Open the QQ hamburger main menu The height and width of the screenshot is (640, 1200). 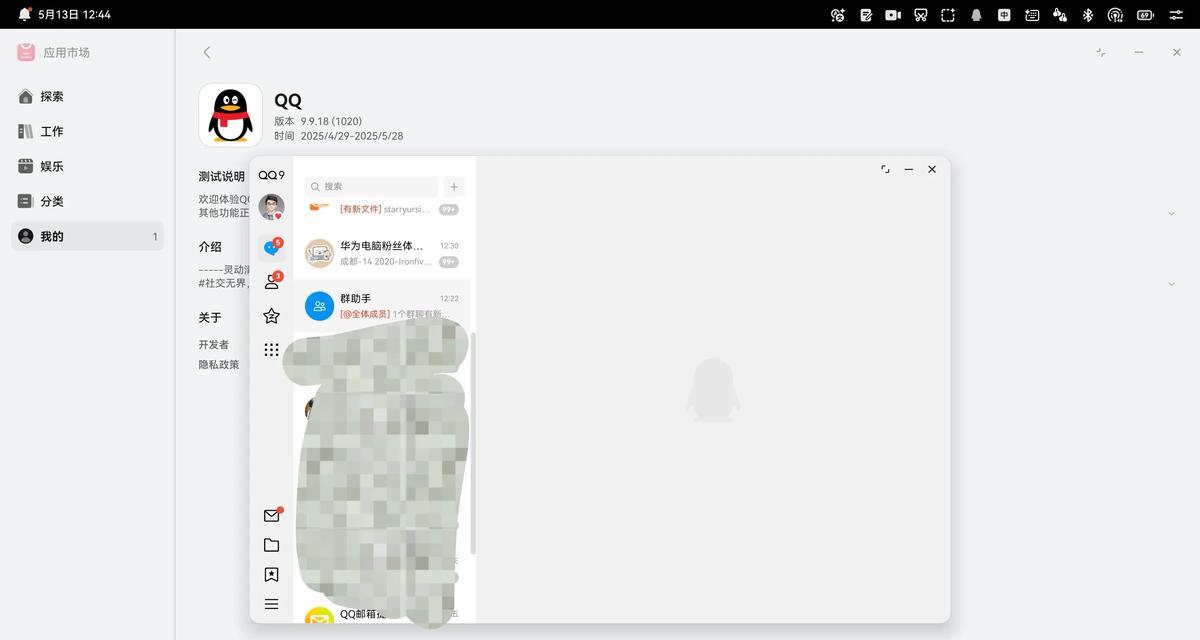point(271,604)
